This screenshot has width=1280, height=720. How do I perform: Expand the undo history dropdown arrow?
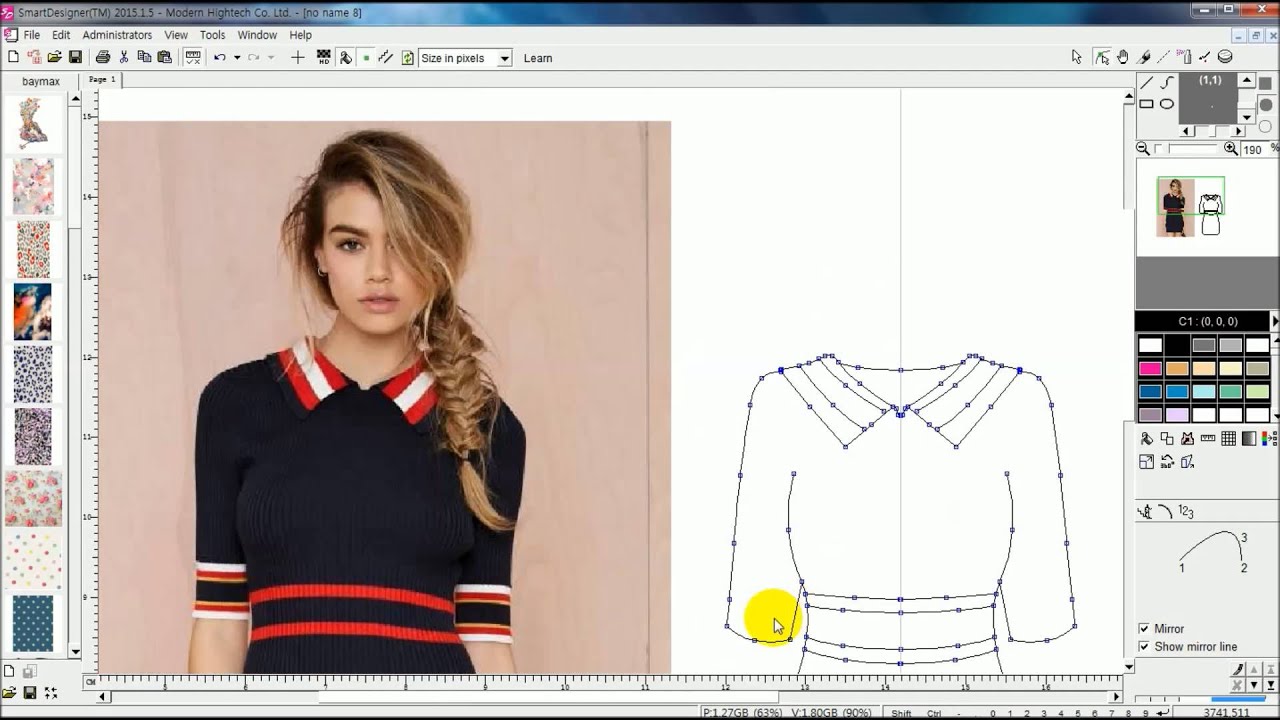pos(237,58)
